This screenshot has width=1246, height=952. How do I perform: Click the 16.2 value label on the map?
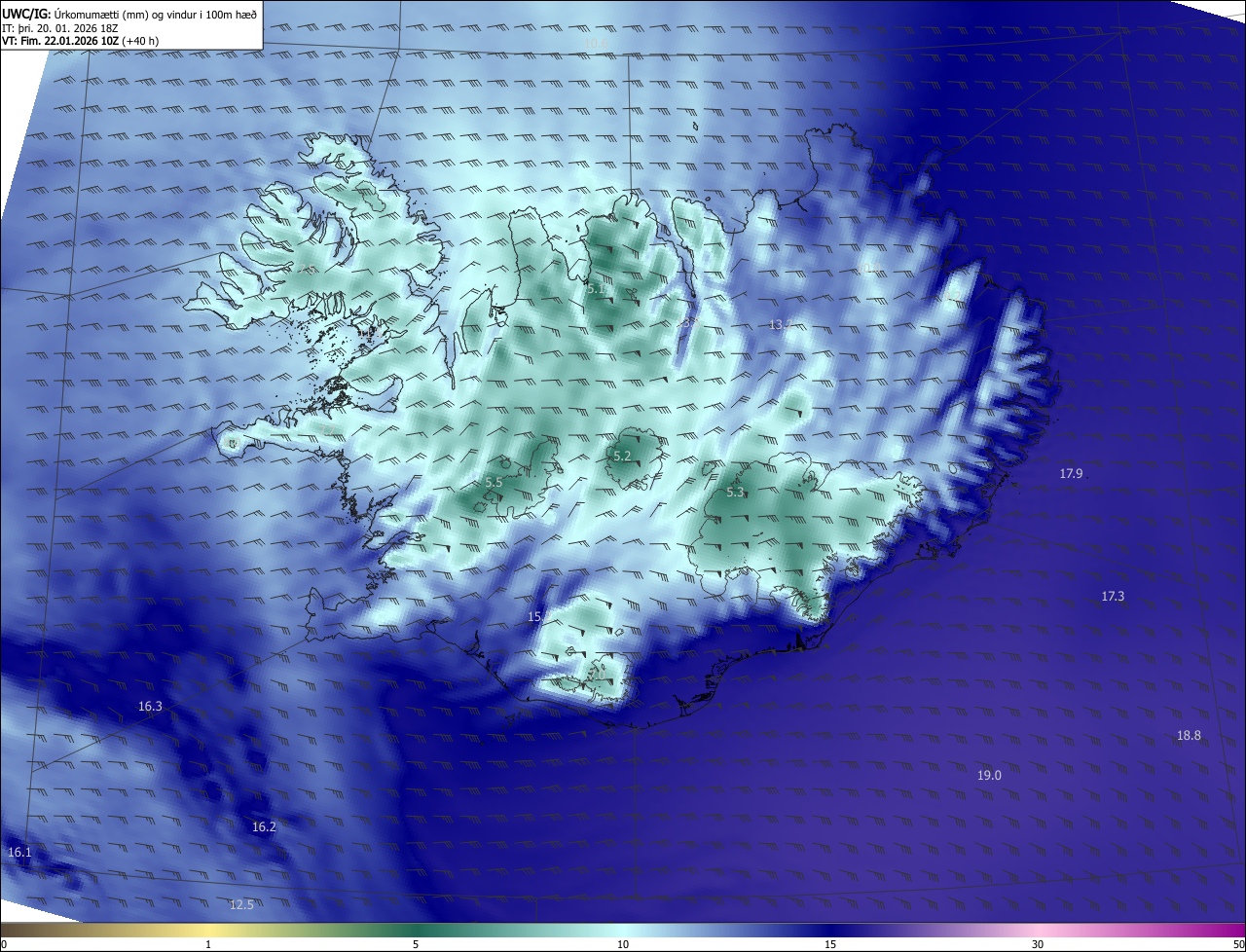264,826
